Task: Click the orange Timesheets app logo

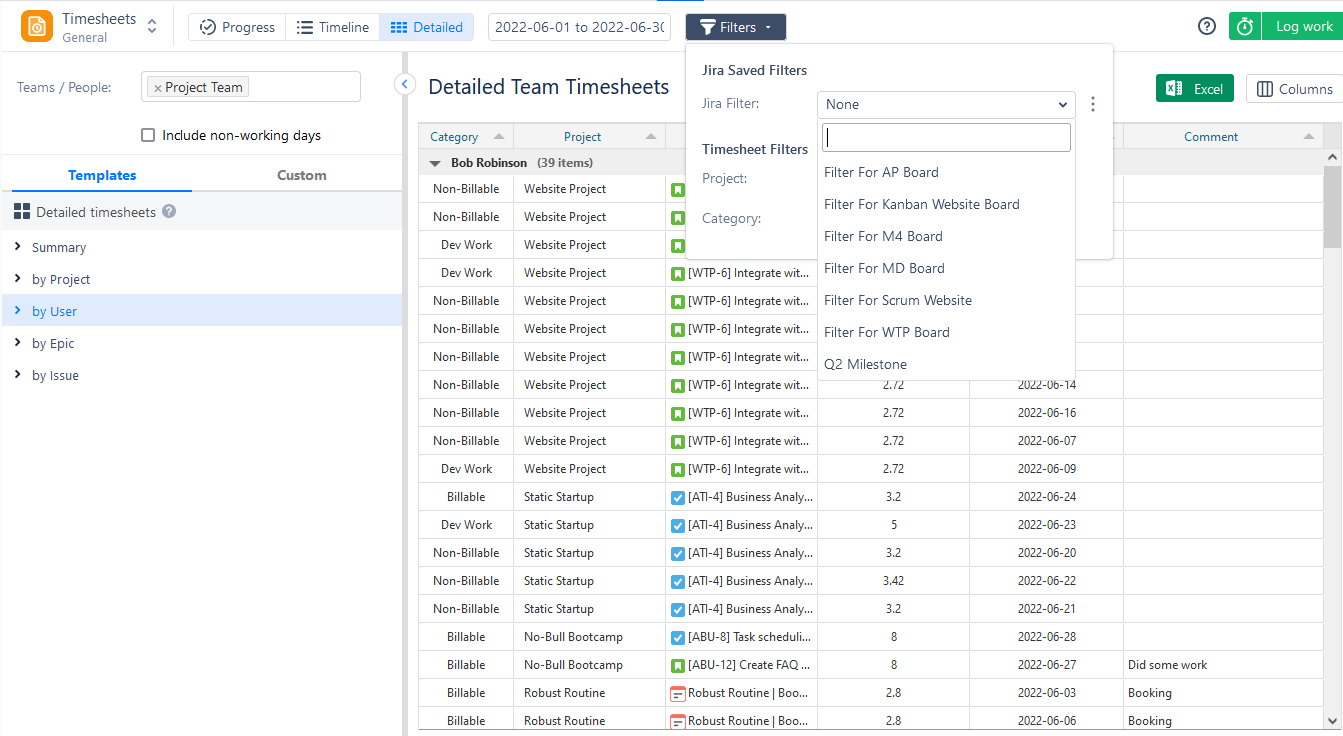Action: click(x=37, y=27)
